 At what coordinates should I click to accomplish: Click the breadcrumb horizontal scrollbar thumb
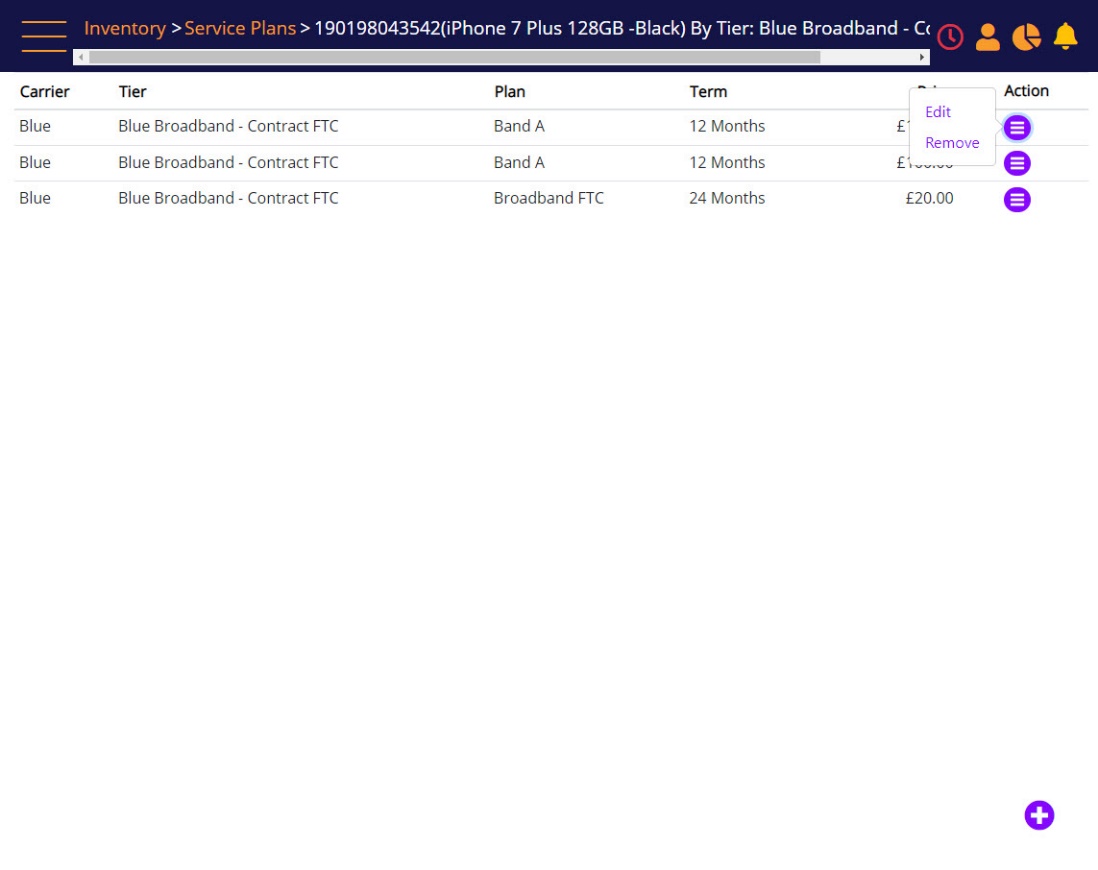click(454, 57)
